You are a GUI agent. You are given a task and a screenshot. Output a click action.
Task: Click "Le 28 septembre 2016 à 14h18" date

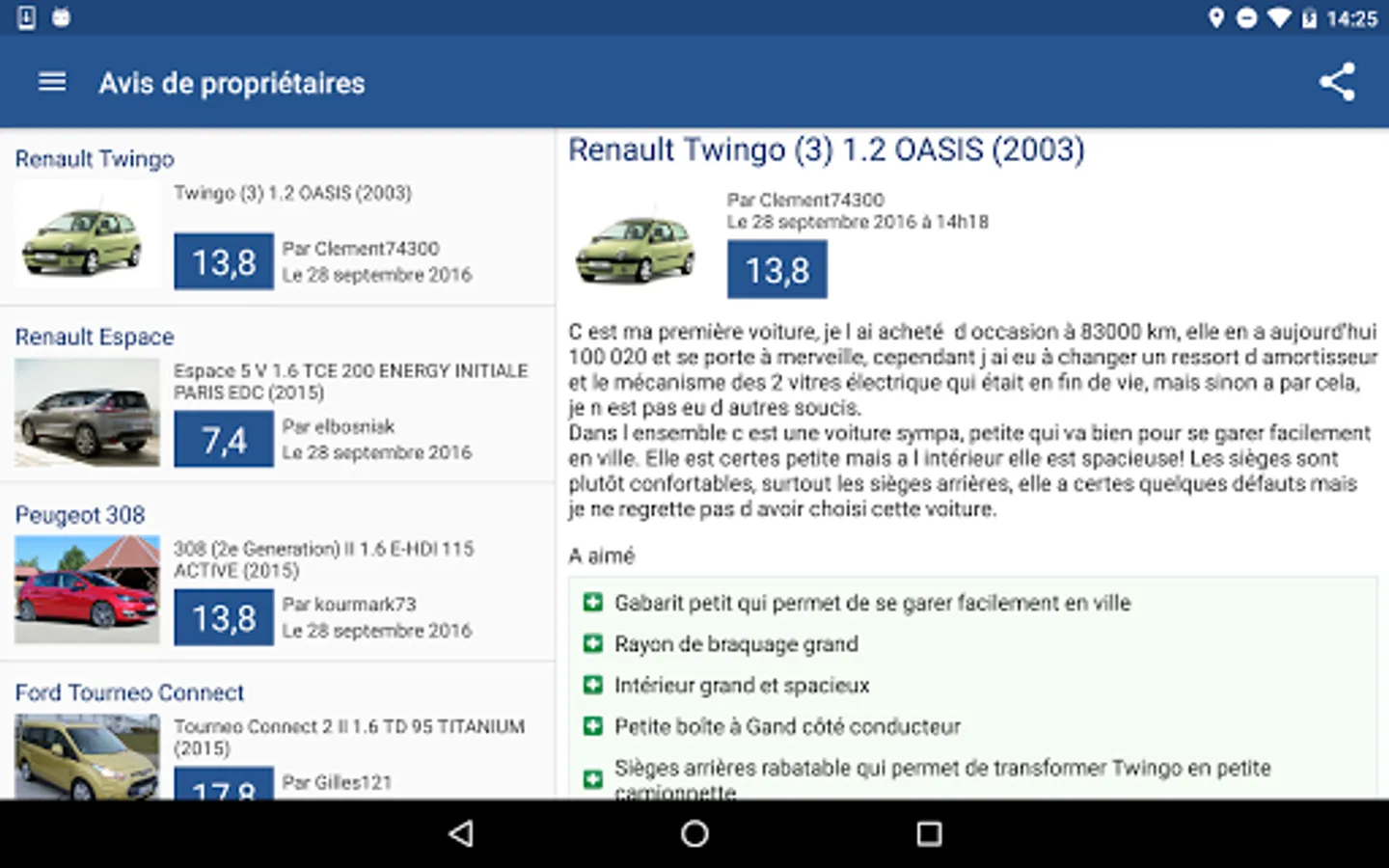point(858,222)
